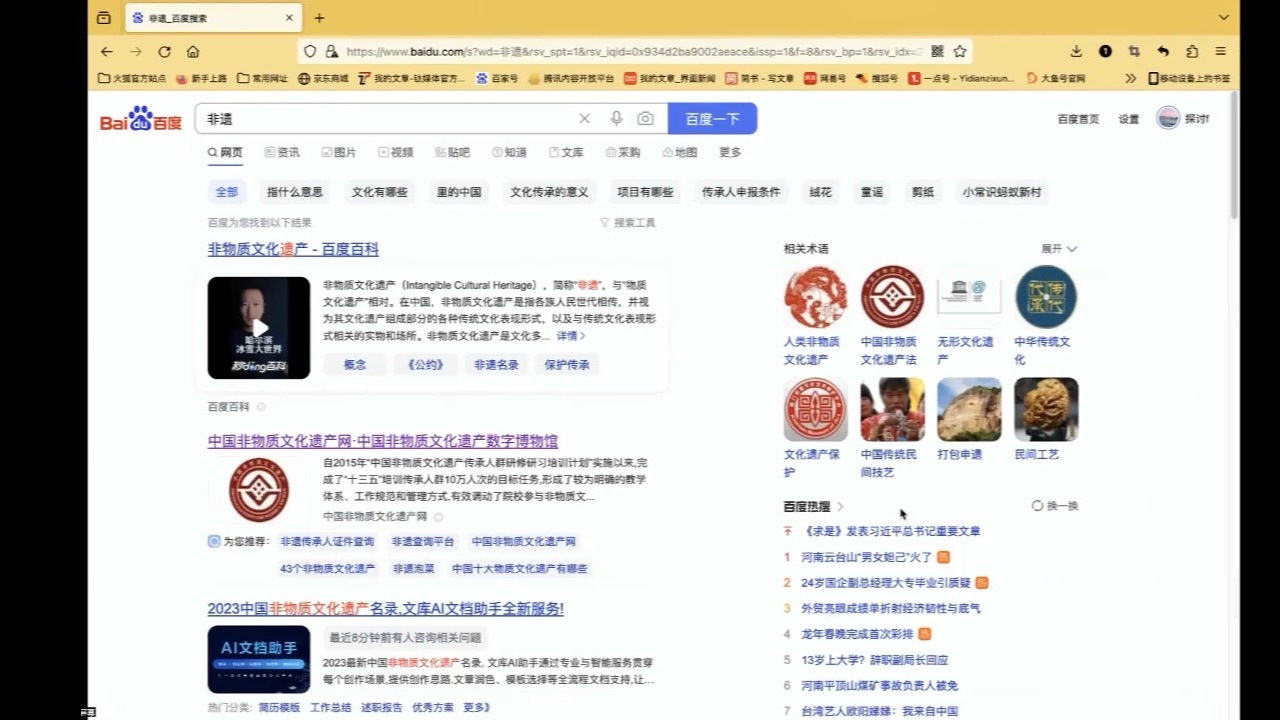
Task: Open 设置 in Baidu header
Action: pyautogui.click(x=1129, y=119)
